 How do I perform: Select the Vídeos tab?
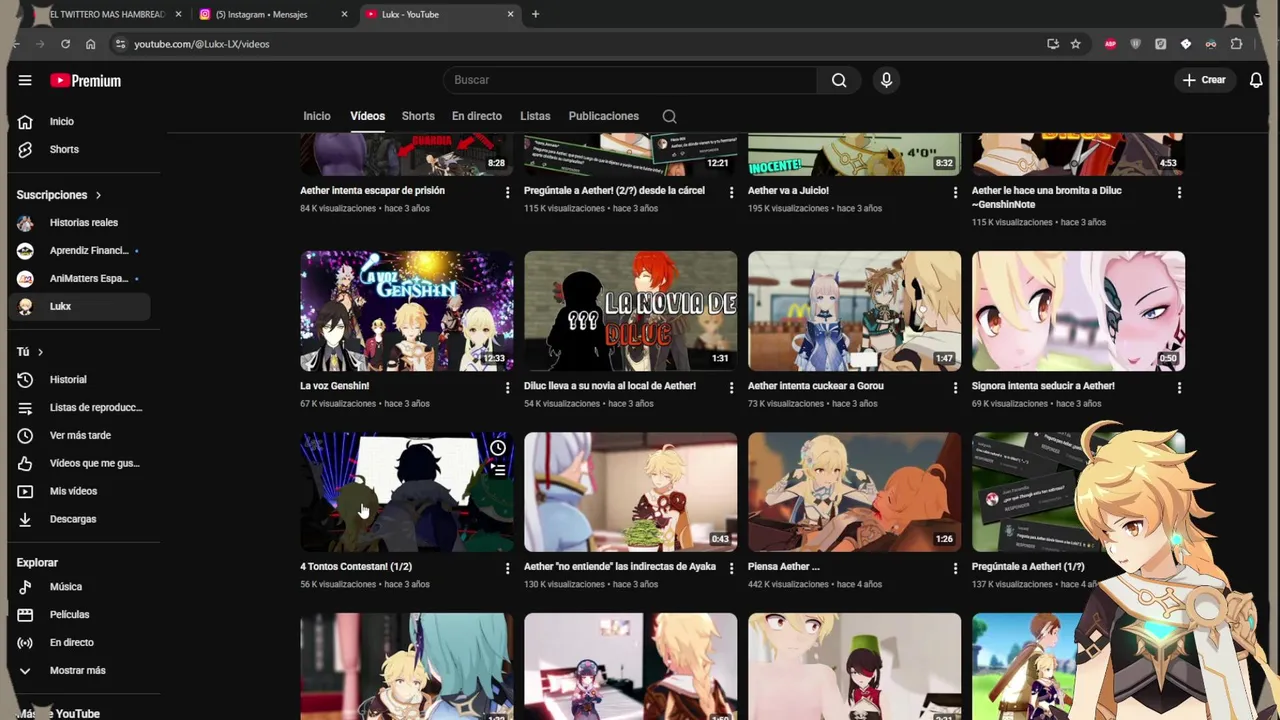pyautogui.click(x=367, y=116)
